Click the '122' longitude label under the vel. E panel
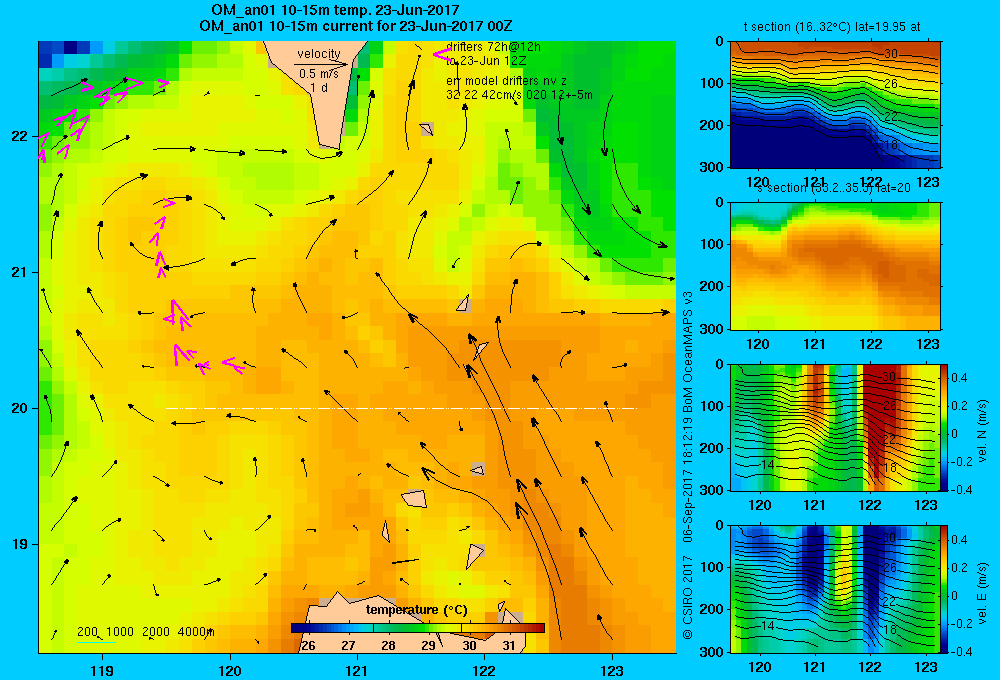1000x680 pixels. 870,667
